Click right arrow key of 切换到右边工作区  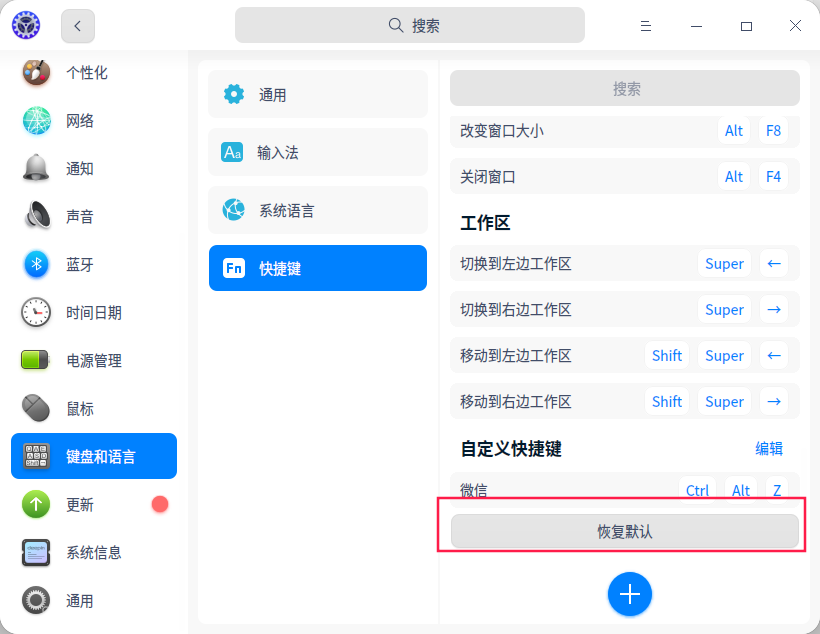coord(774,310)
